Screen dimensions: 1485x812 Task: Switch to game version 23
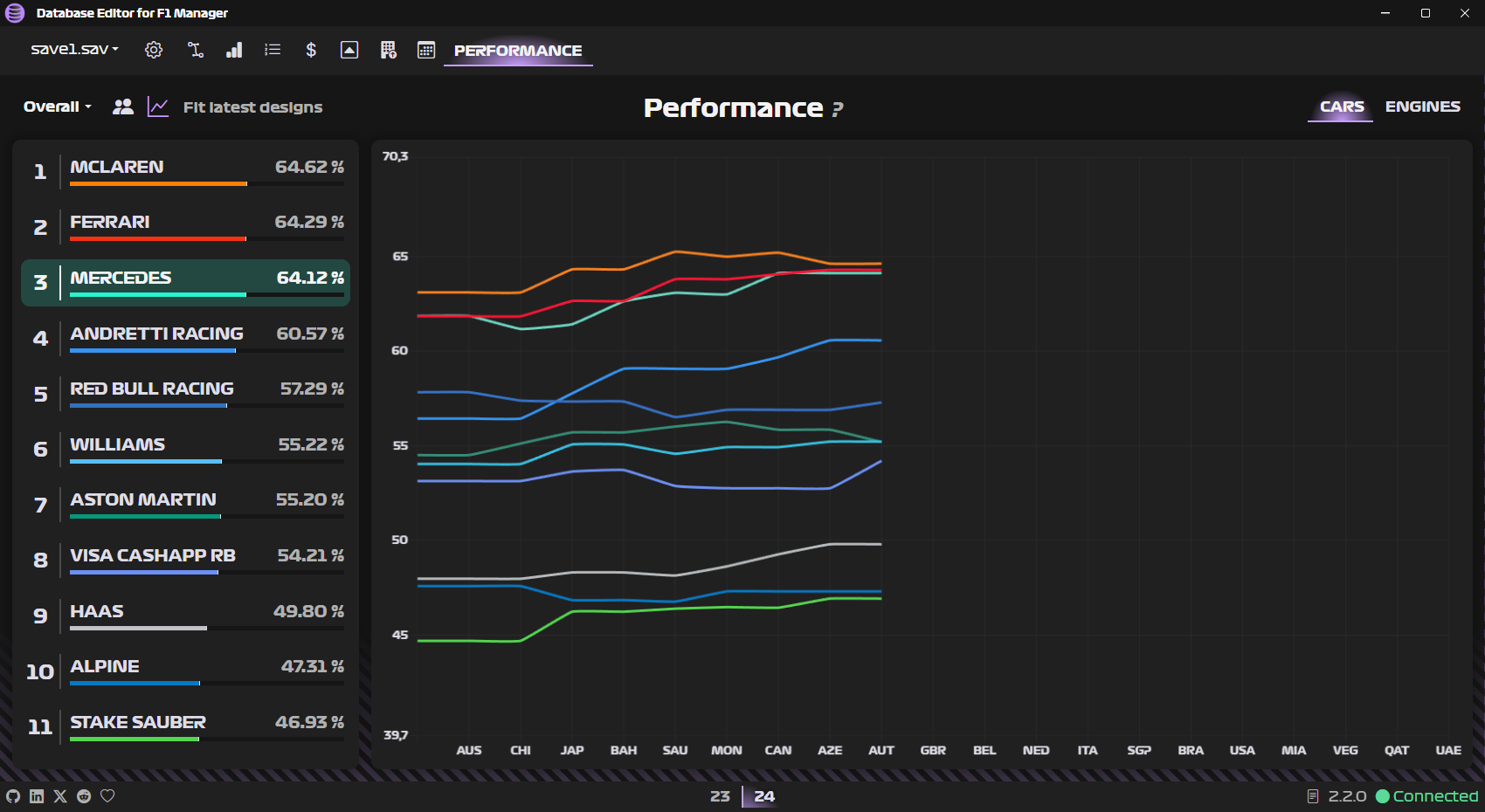[720, 796]
